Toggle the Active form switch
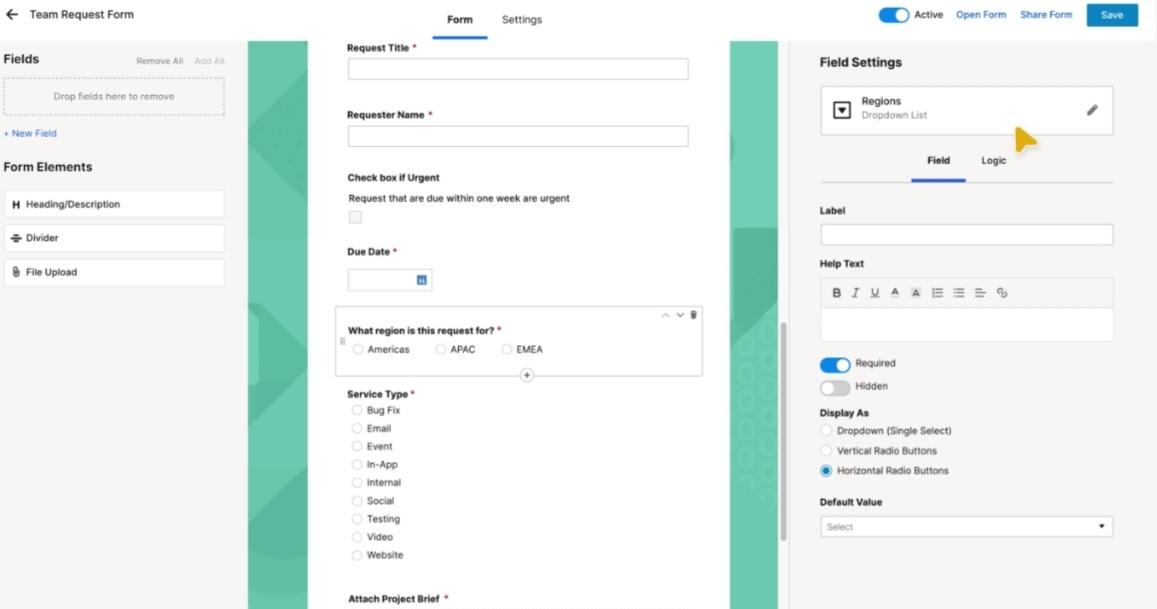Viewport: 1157px width, 609px height. (x=893, y=15)
